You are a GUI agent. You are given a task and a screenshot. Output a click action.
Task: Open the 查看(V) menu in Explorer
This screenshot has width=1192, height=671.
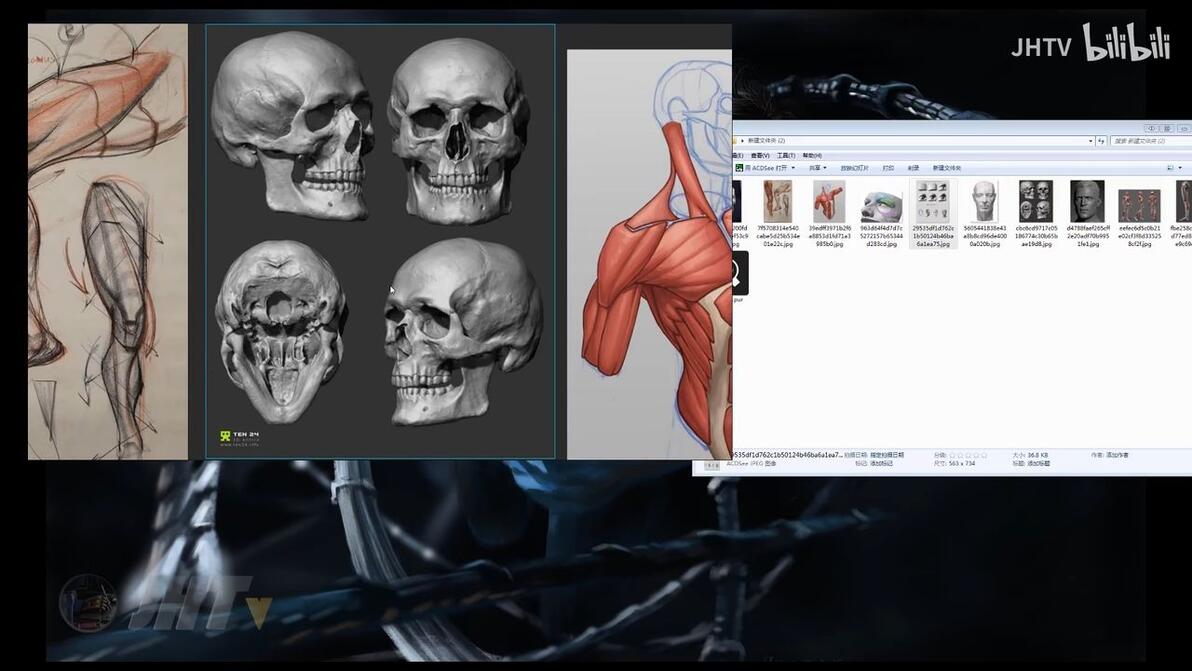click(x=760, y=156)
